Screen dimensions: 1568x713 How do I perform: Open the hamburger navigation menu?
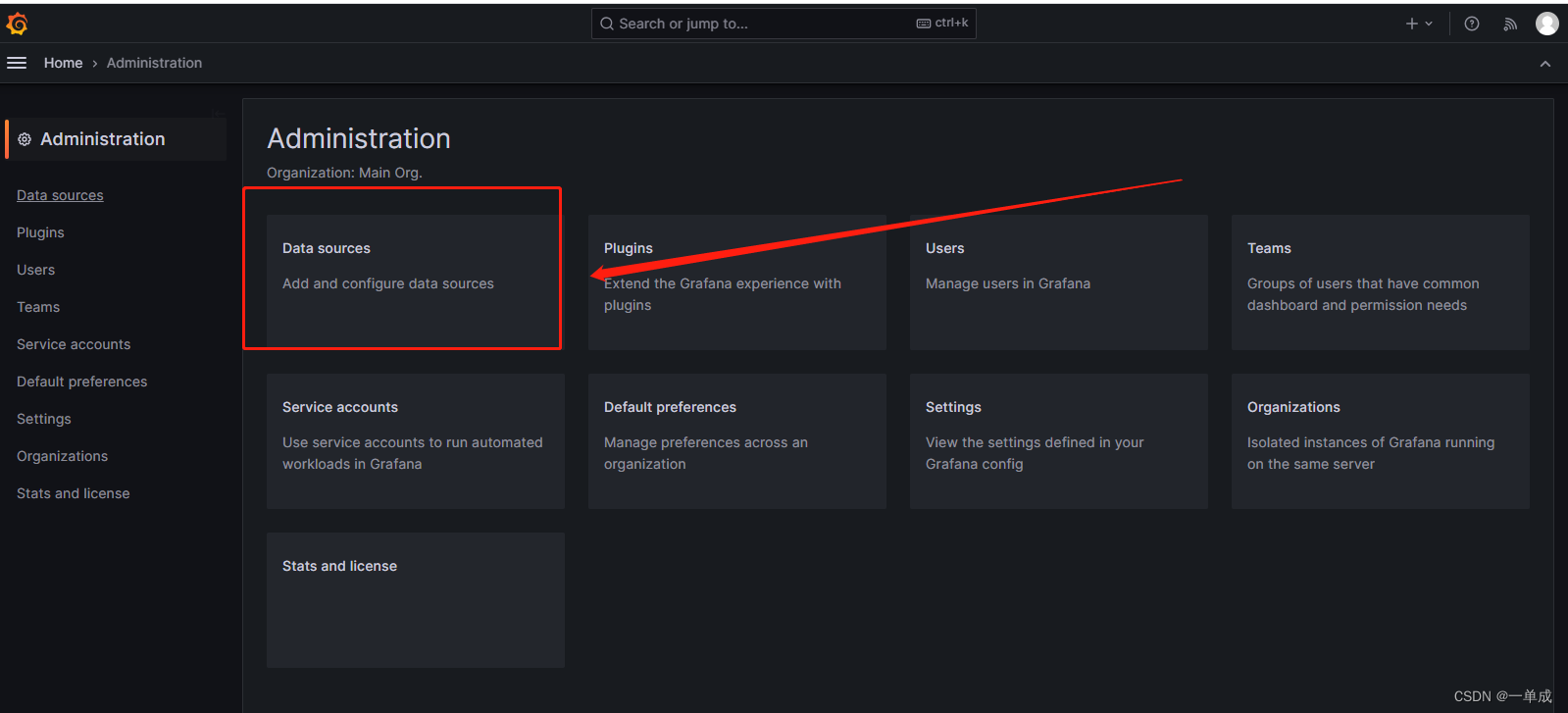point(17,63)
